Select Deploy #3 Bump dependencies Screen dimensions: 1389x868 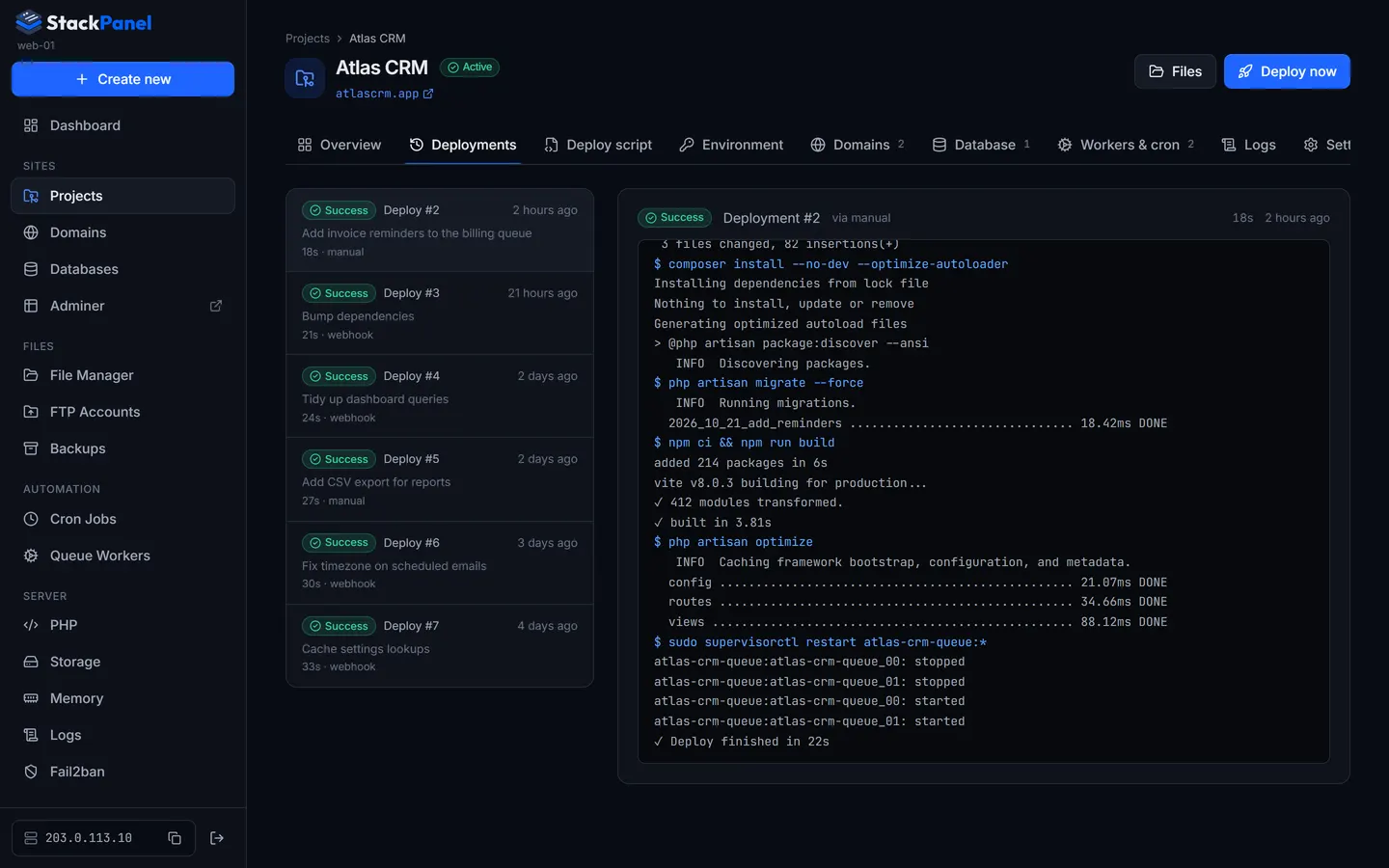440,313
